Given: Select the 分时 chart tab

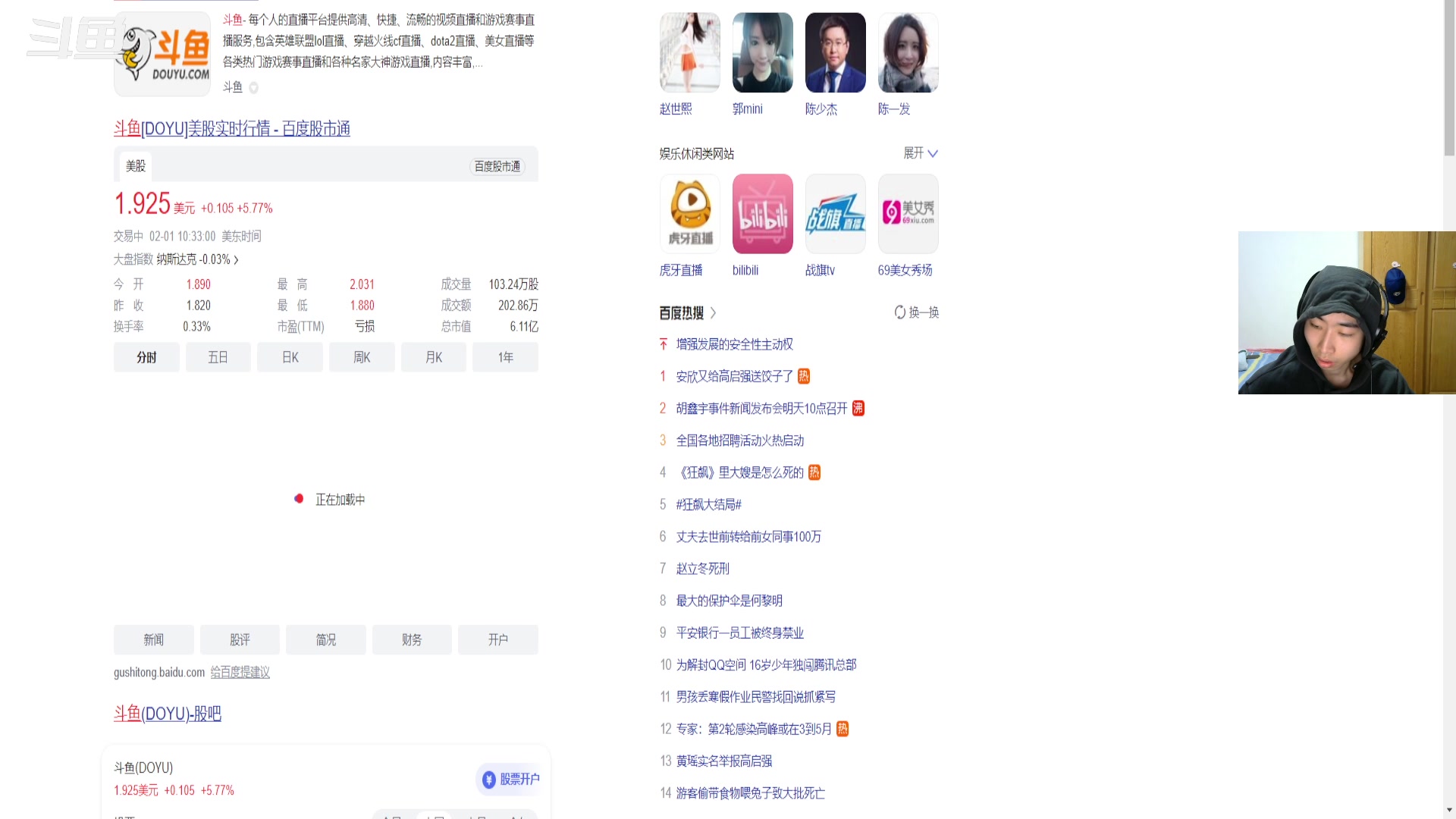Looking at the screenshot, I should 146,357.
